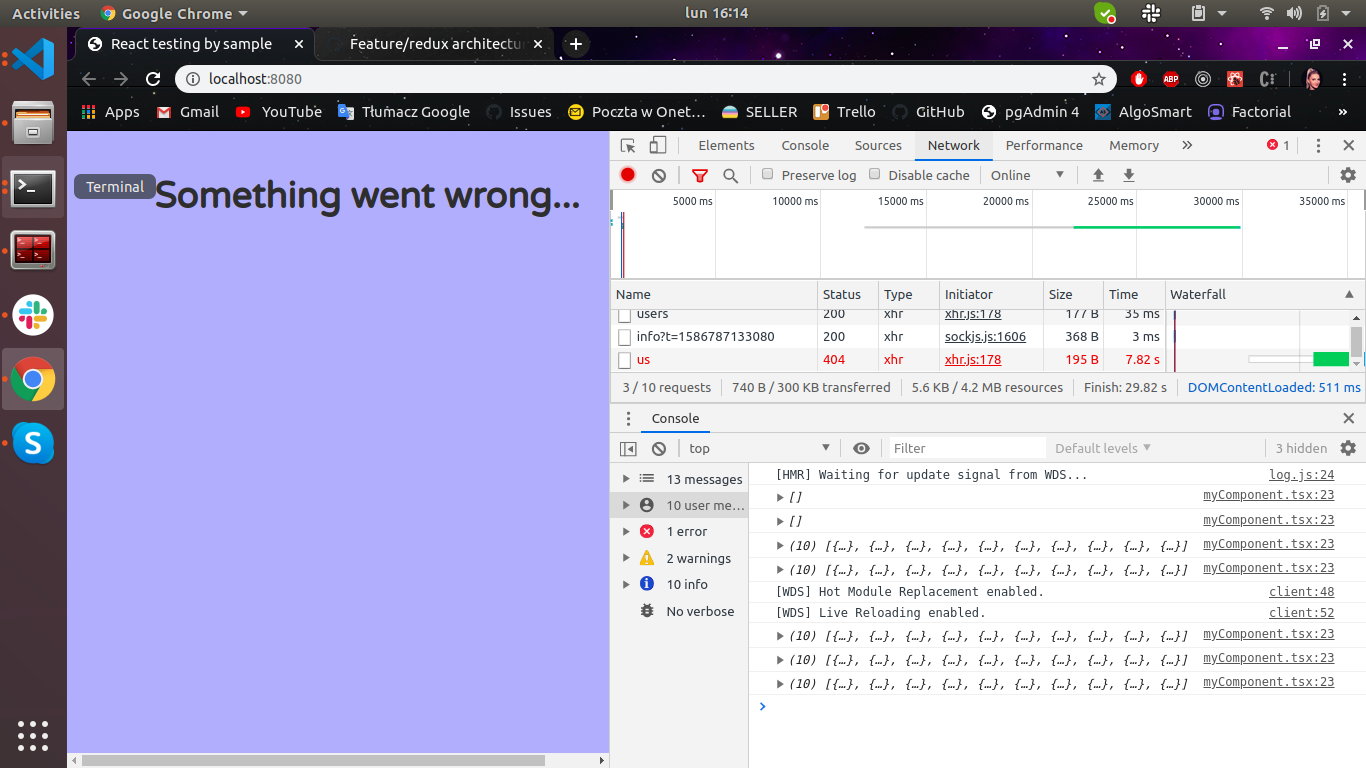Toggle the device toolbar emulation icon
The width and height of the screenshot is (1366, 768).
(x=657, y=145)
